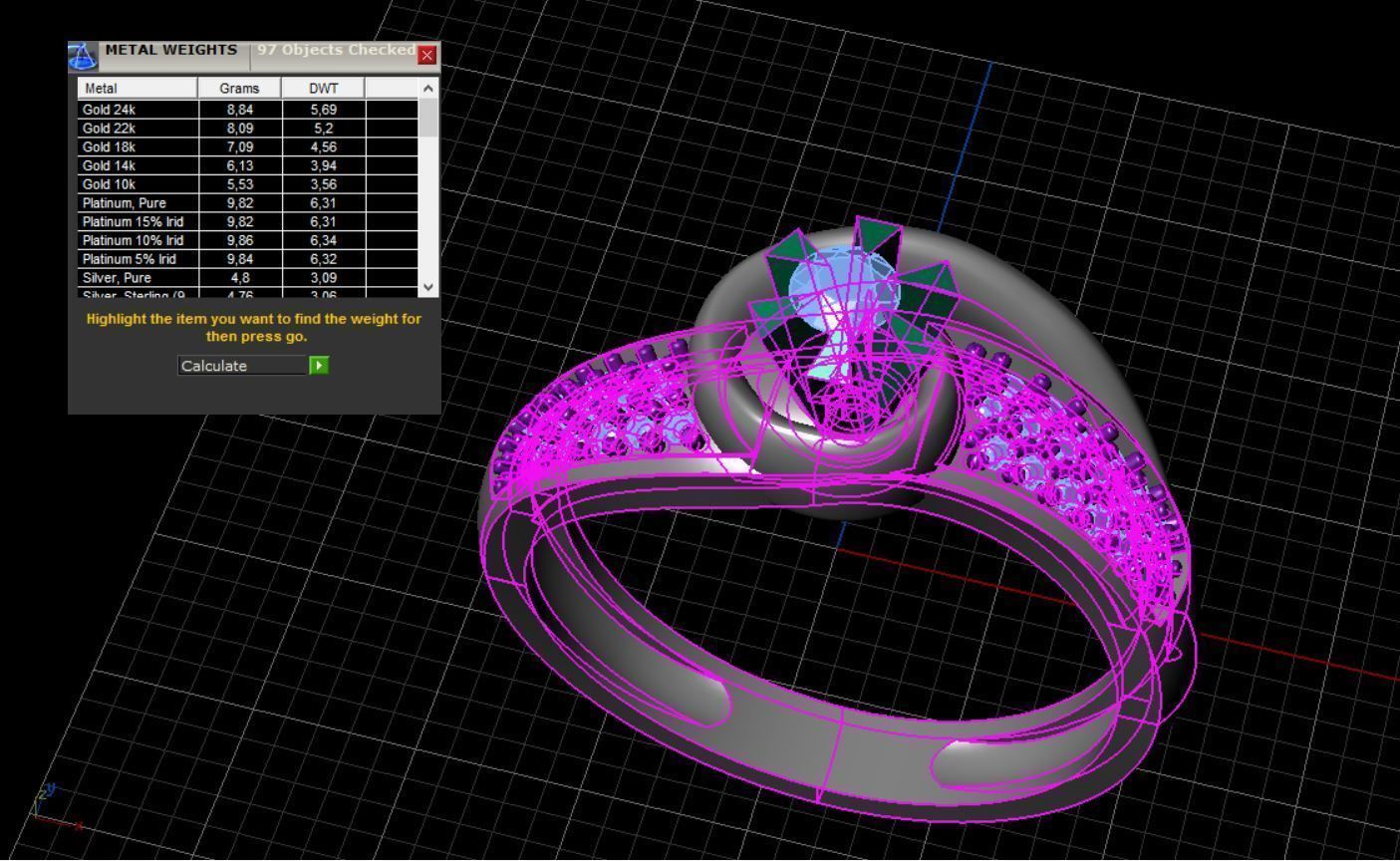Click the 4,8 grams value for Silver

click(x=240, y=278)
